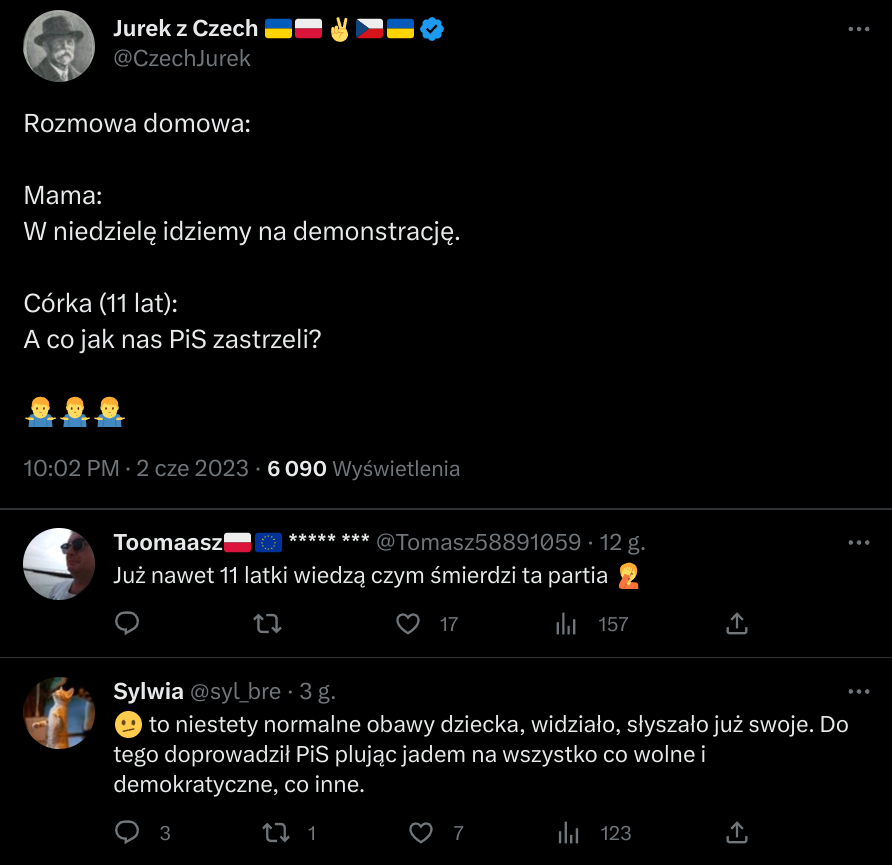Share Toomaasz's reply
The height and width of the screenshot is (865, 892).
tap(736, 624)
